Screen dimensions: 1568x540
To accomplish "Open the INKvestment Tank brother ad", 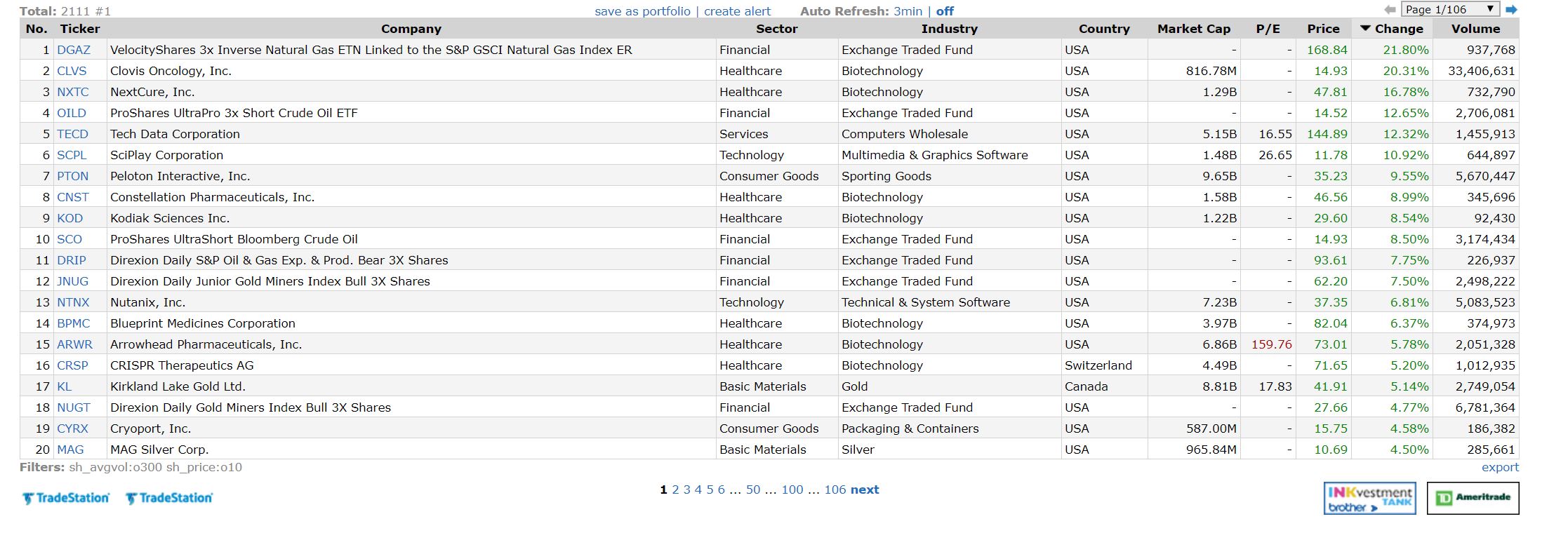I will point(1369,498).
